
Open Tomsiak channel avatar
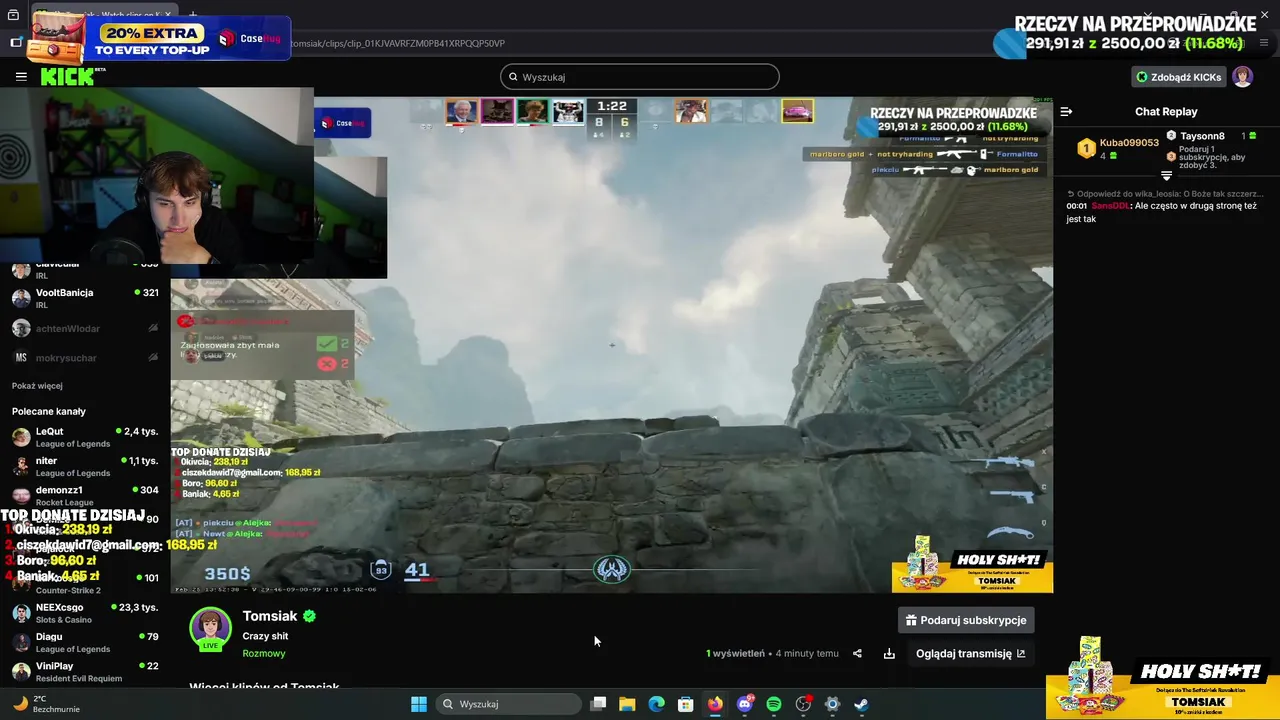210,629
